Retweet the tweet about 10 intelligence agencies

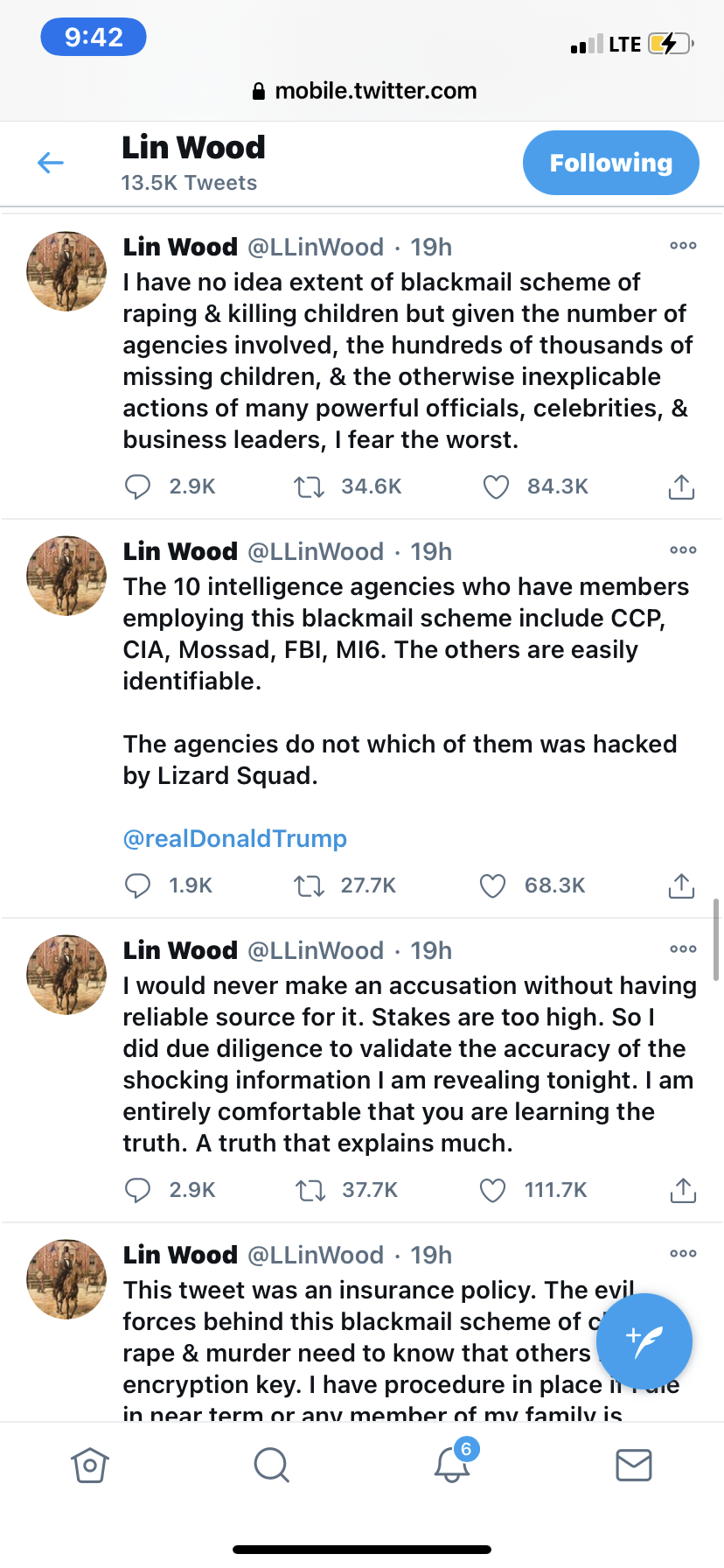coord(309,885)
